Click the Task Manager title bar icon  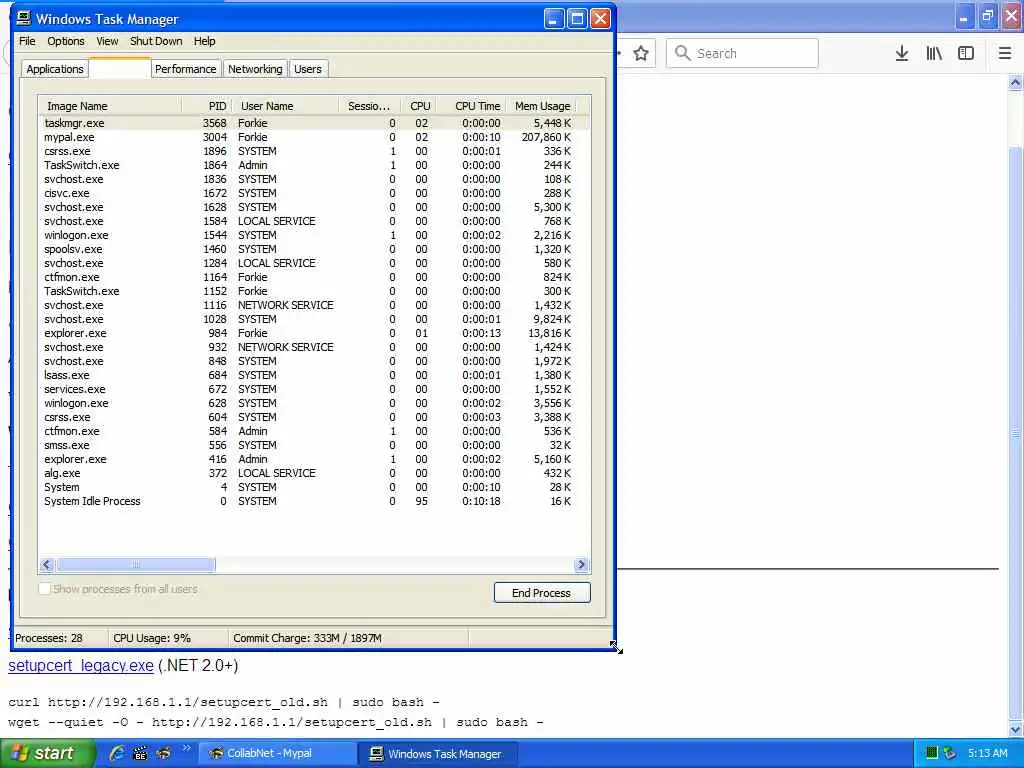point(24,18)
